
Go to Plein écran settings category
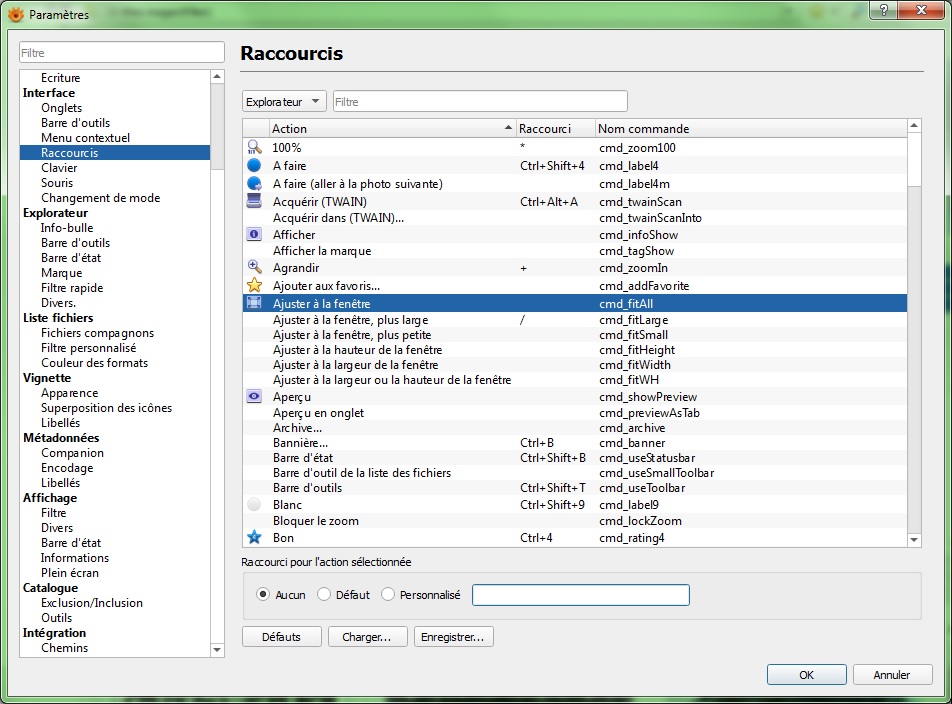(69, 573)
